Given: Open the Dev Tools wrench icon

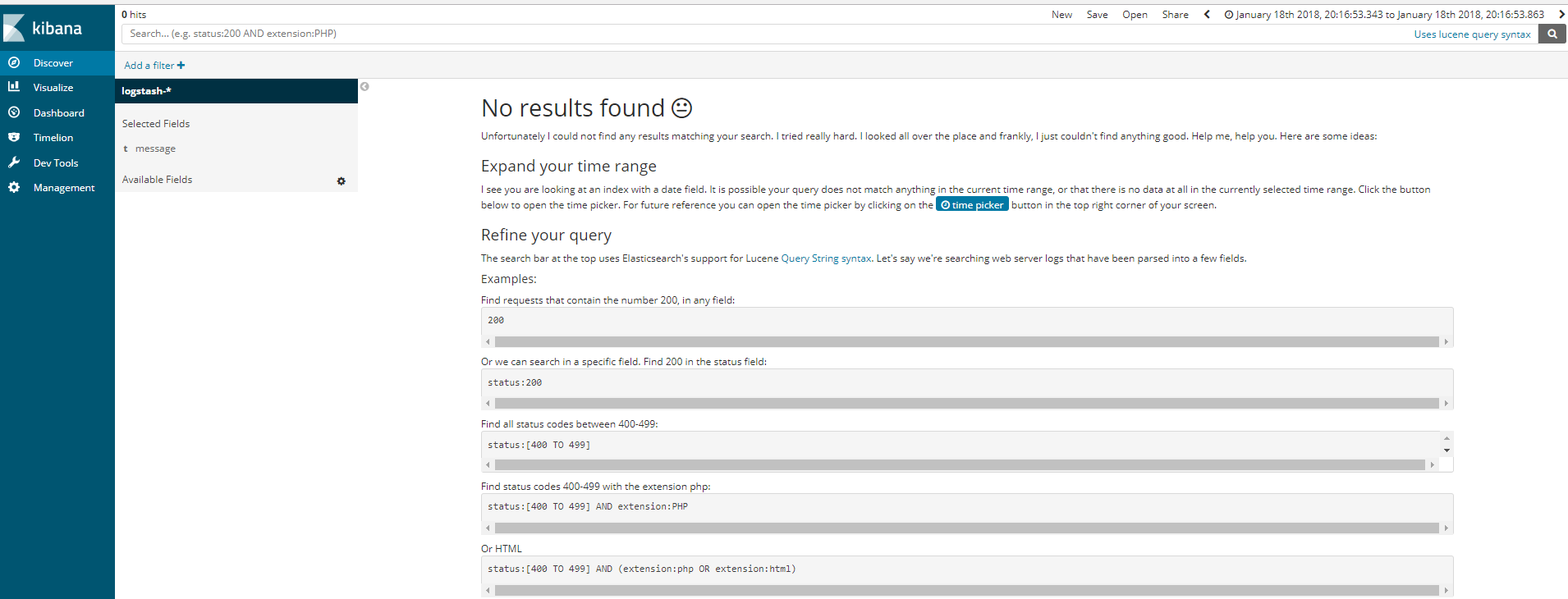Looking at the screenshot, I should (14, 162).
